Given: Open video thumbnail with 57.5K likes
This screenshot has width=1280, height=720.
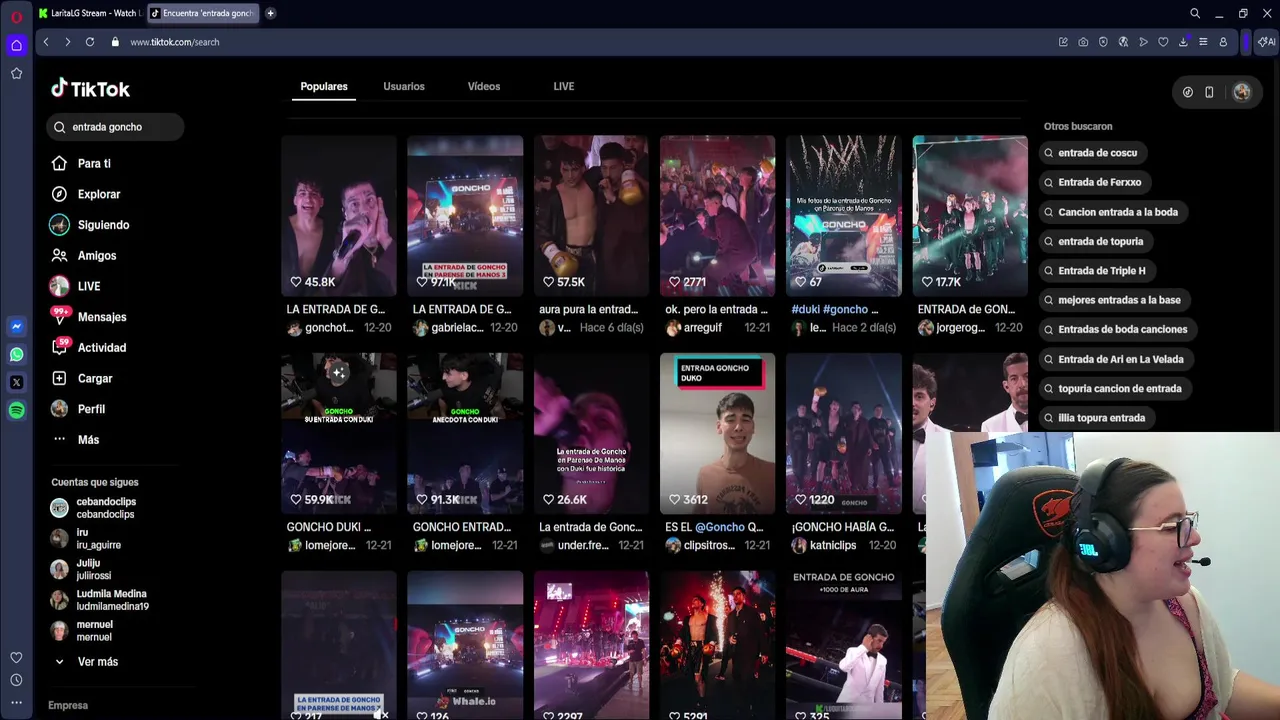Looking at the screenshot, I should (x=591, y=216).
